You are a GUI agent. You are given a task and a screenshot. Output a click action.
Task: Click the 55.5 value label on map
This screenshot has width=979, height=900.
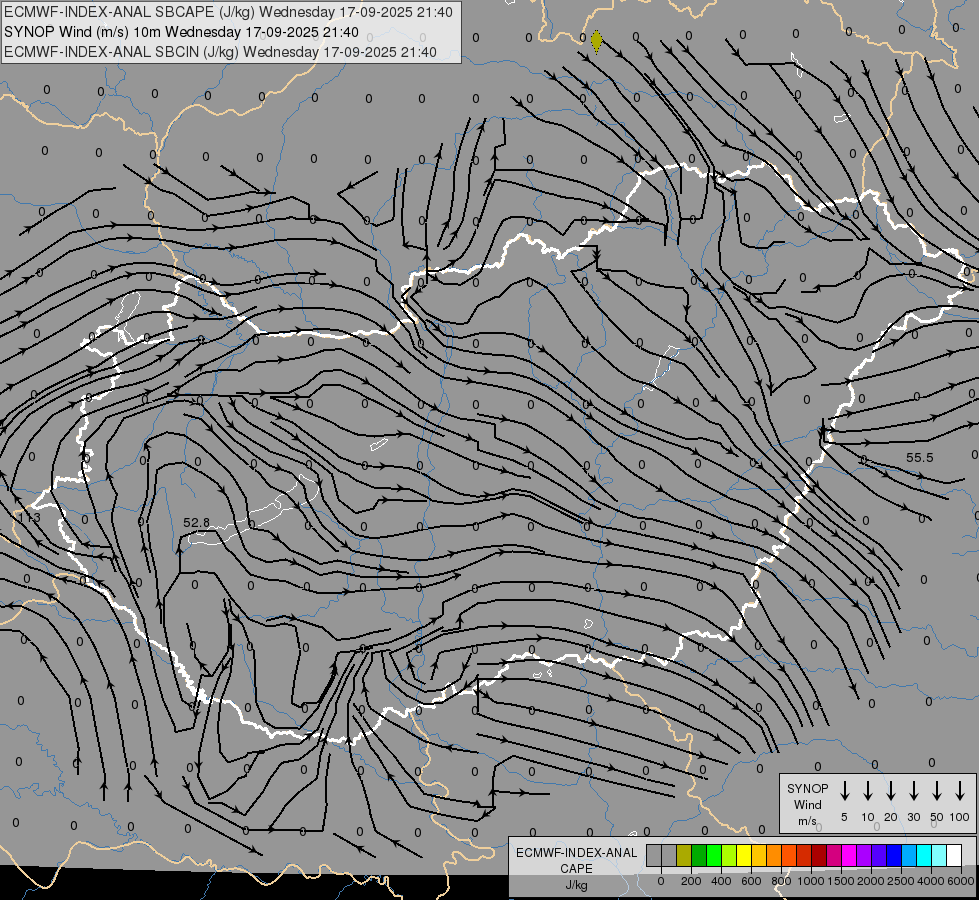point(920,458)
